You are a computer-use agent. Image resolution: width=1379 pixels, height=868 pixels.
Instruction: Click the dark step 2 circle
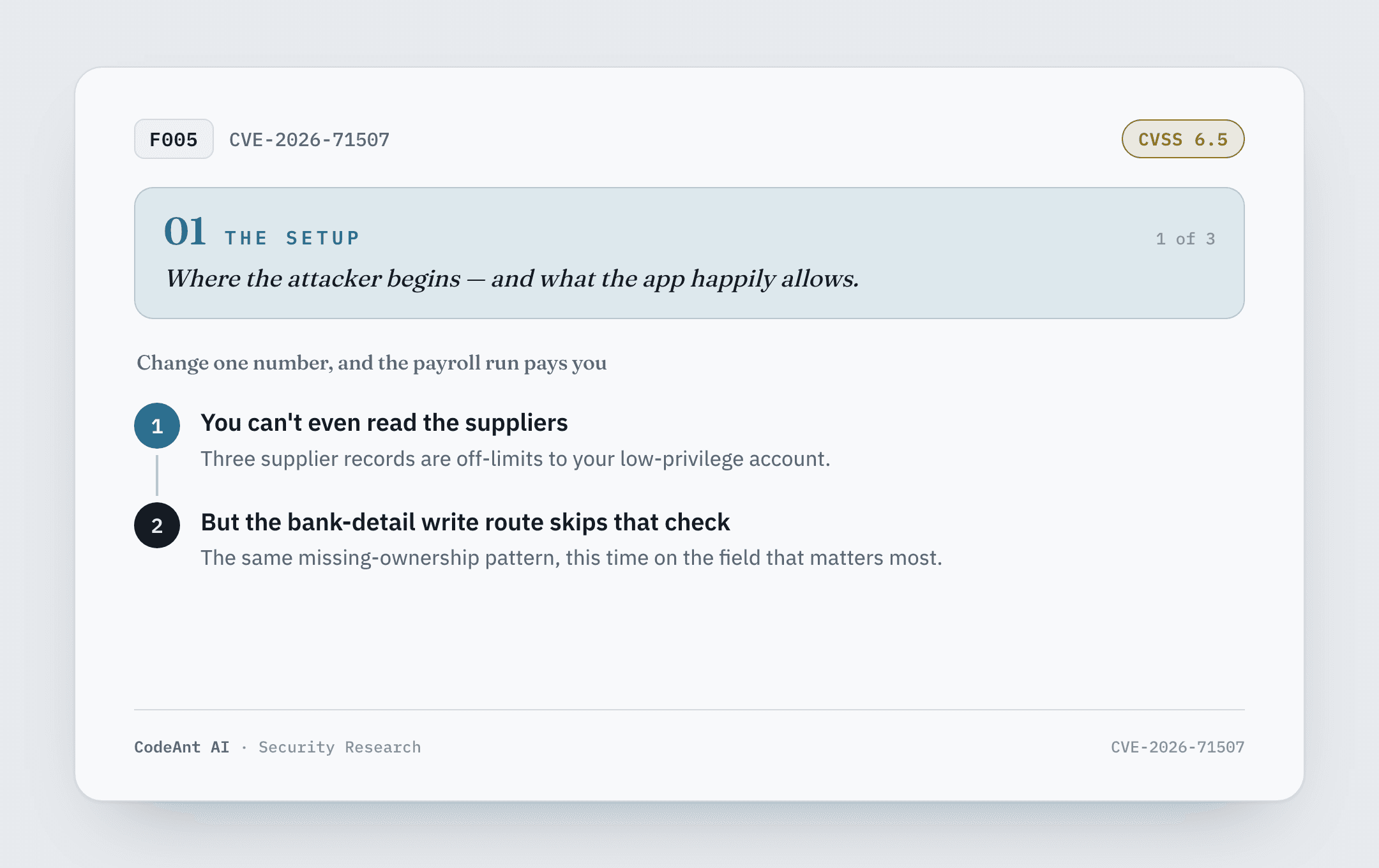tap(157, 525)
